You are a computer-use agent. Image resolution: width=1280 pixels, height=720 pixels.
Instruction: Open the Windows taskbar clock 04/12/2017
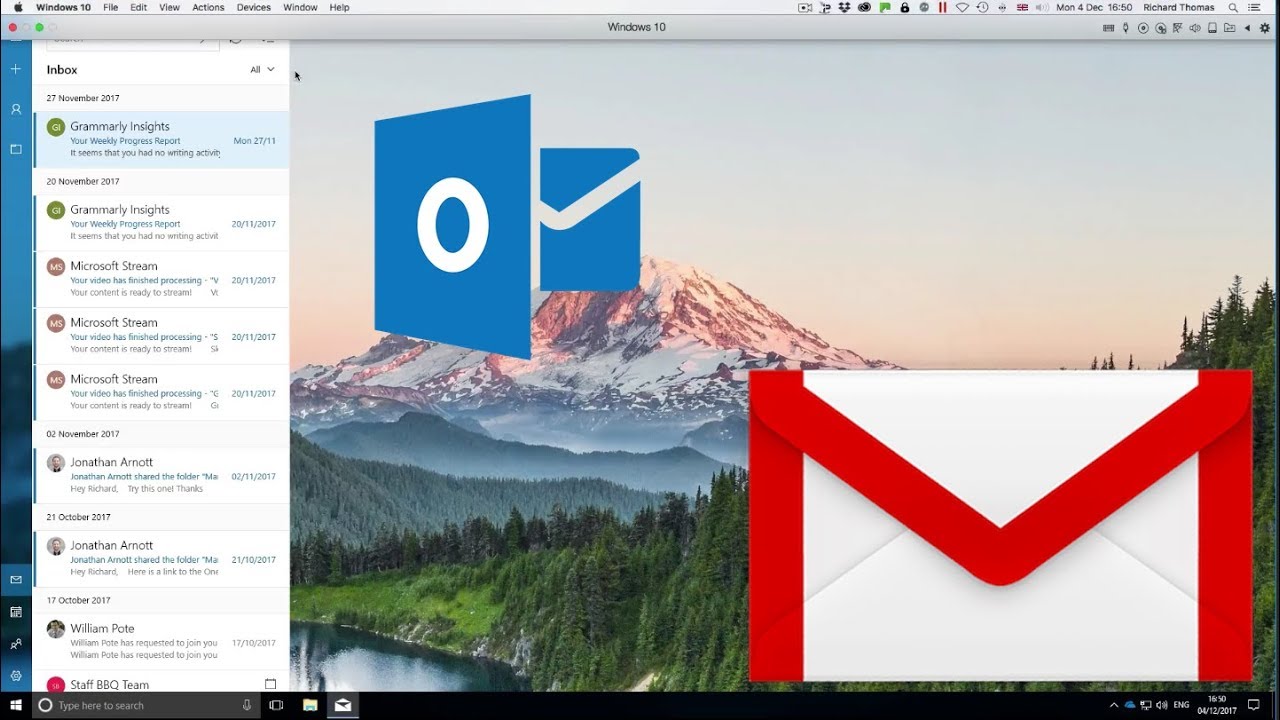1217,705
